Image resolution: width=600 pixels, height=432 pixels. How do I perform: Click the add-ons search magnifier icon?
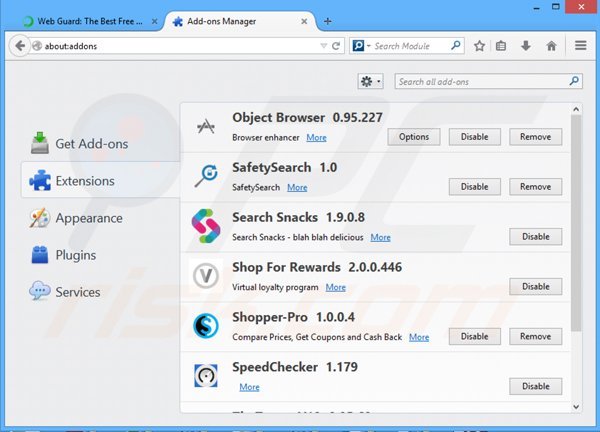coord(574,81)
